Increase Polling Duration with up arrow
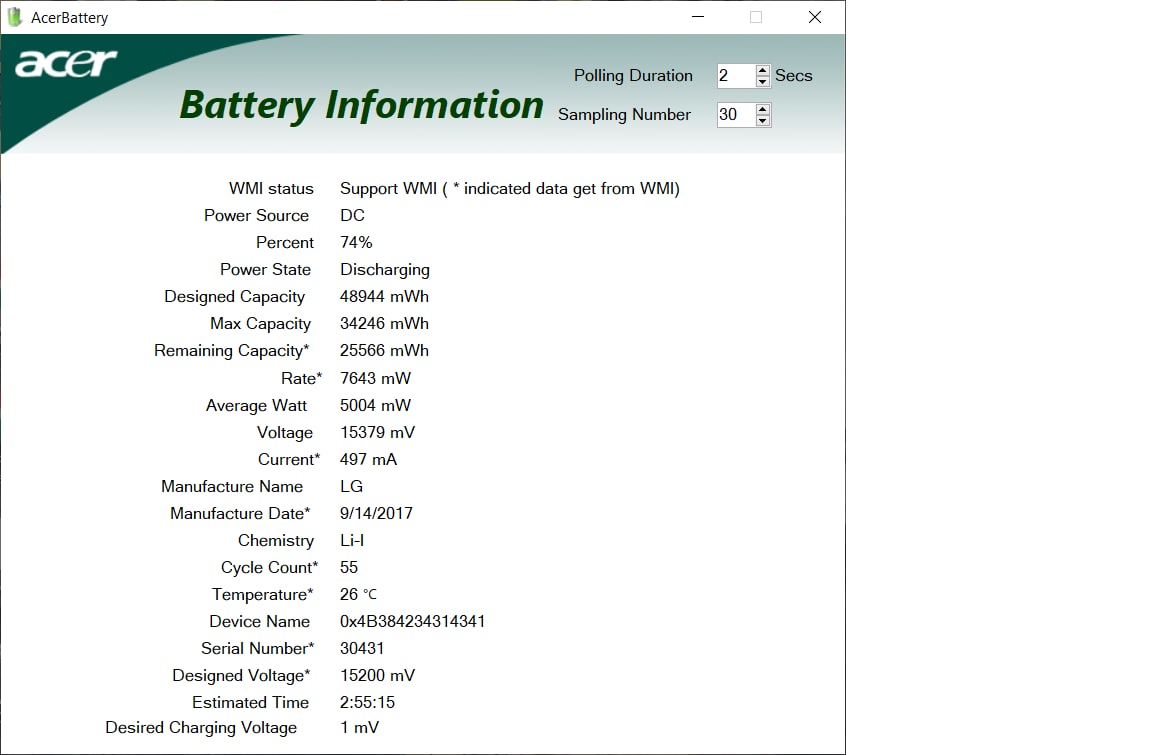The width and height of the screenshot is (1152, 755). pos(763,71)
